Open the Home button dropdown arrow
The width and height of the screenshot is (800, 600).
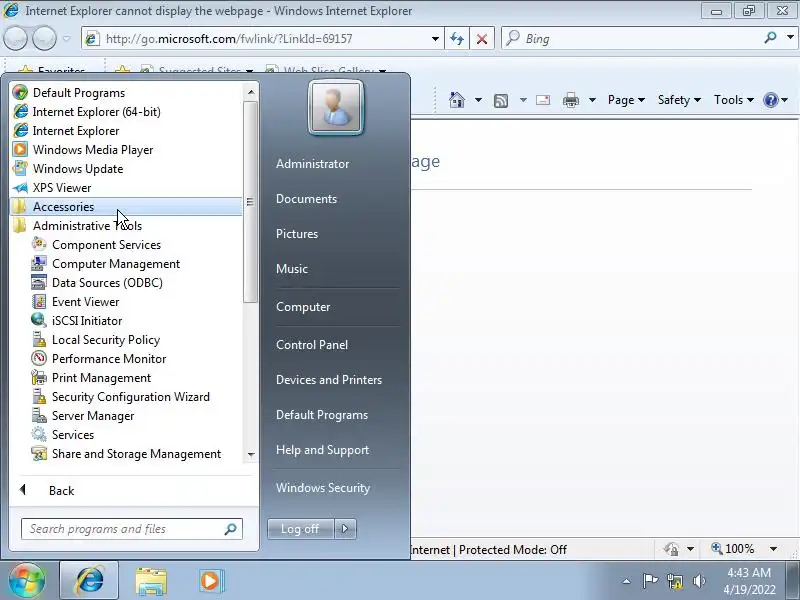478,100
